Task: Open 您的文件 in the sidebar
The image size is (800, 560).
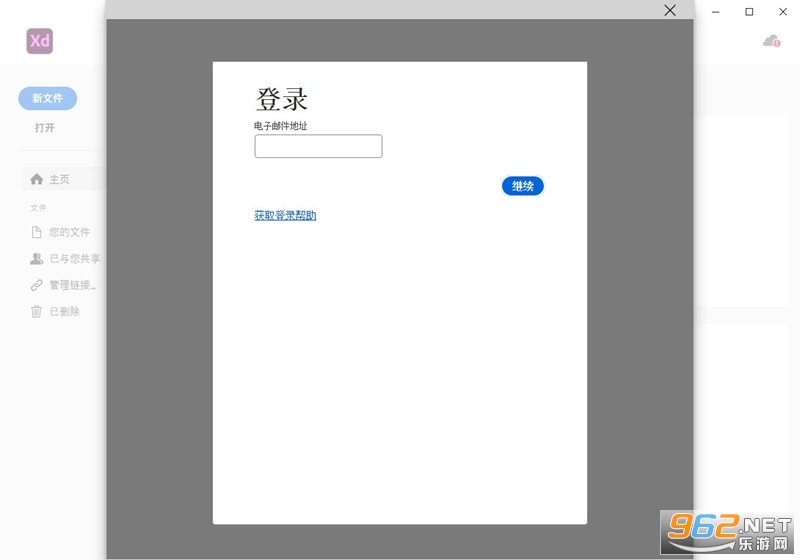Action: point(60,233)
